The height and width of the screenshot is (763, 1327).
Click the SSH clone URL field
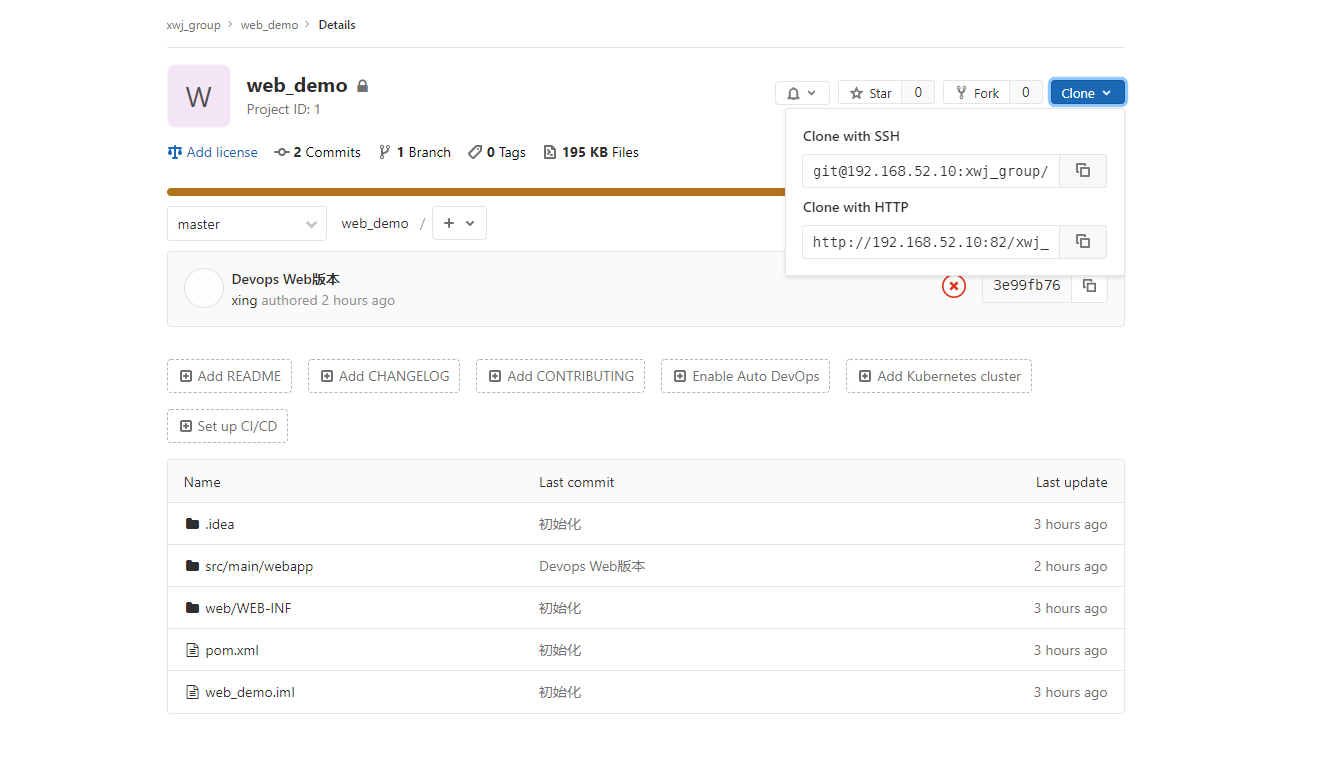(931, 171)
